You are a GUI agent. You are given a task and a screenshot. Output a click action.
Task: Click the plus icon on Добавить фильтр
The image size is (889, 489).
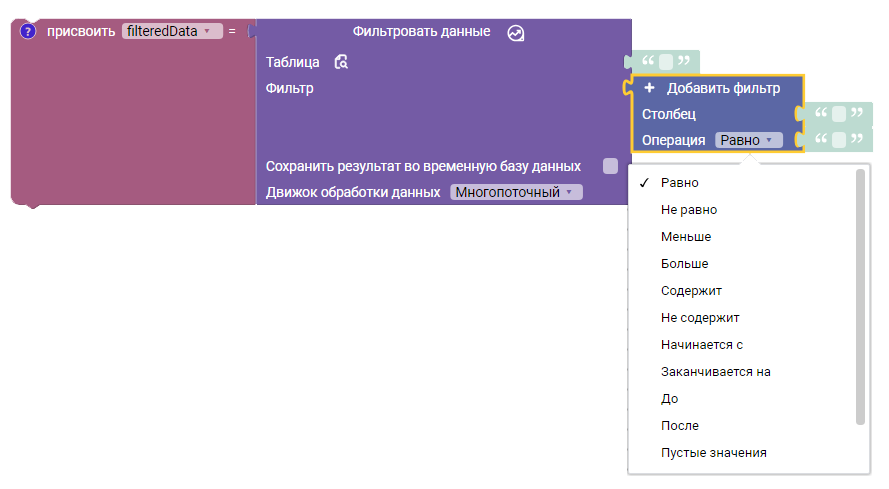coord(650,88)
